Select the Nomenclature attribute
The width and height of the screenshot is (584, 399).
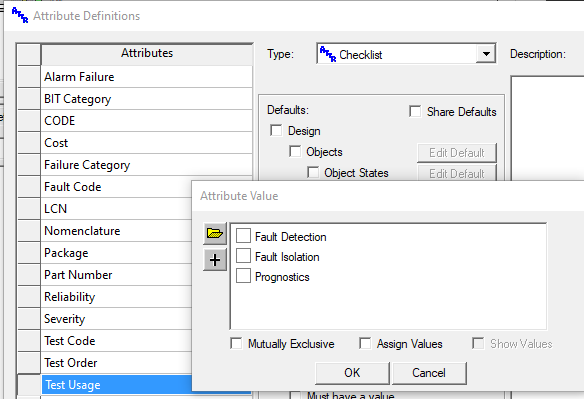pyautogui.click(x=117, y=231)
